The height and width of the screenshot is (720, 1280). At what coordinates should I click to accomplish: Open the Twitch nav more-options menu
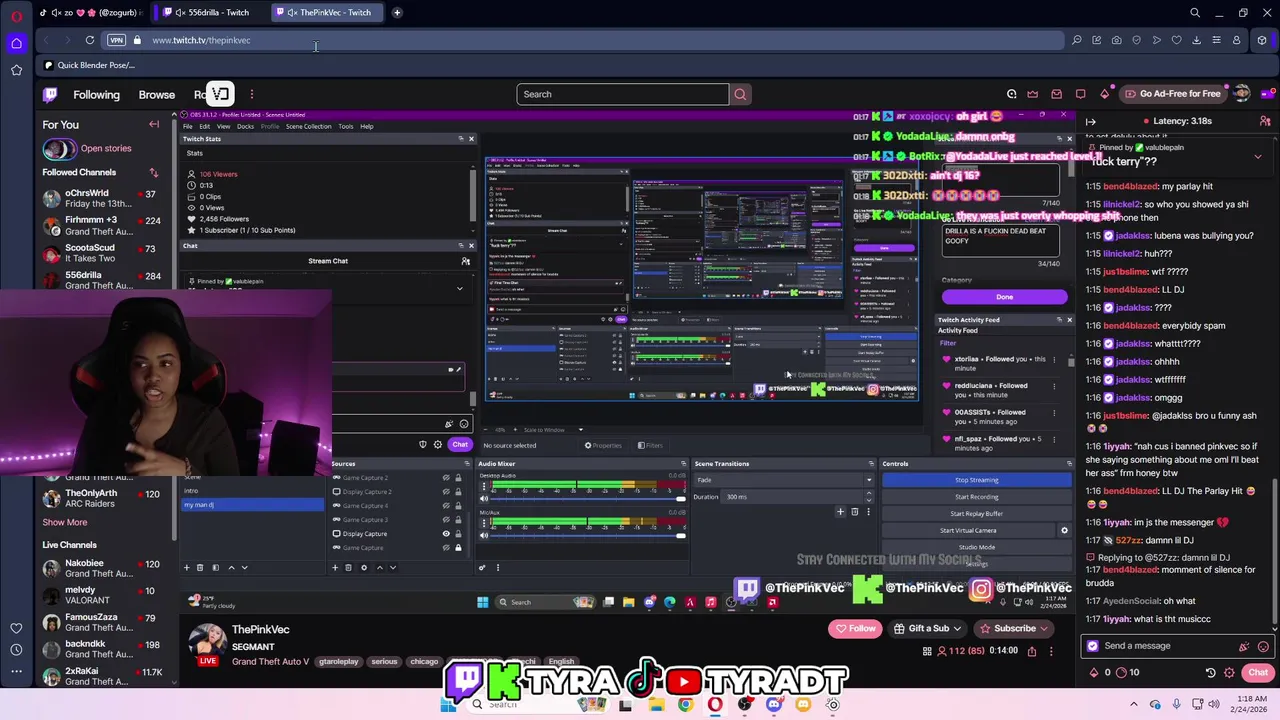tap(252, 94)
